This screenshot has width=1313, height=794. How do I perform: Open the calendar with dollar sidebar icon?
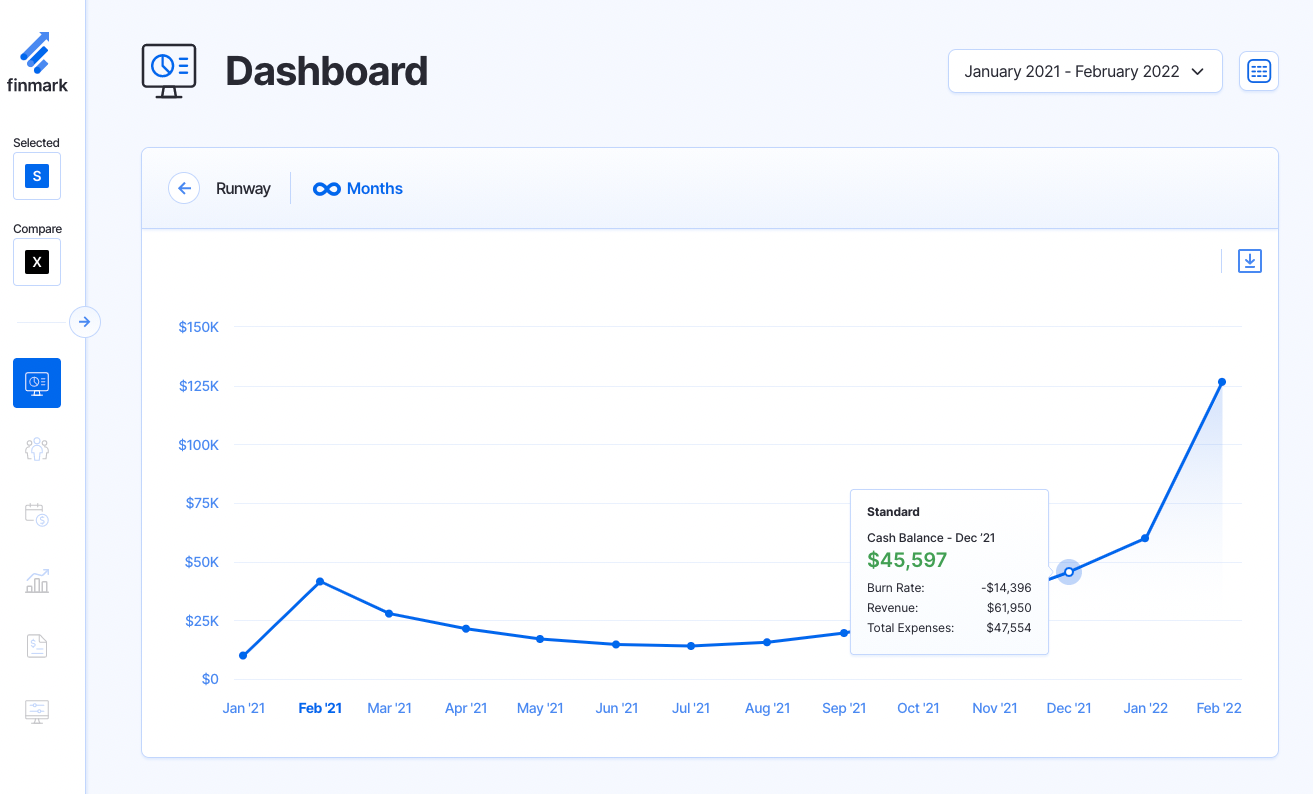[37, 515]
